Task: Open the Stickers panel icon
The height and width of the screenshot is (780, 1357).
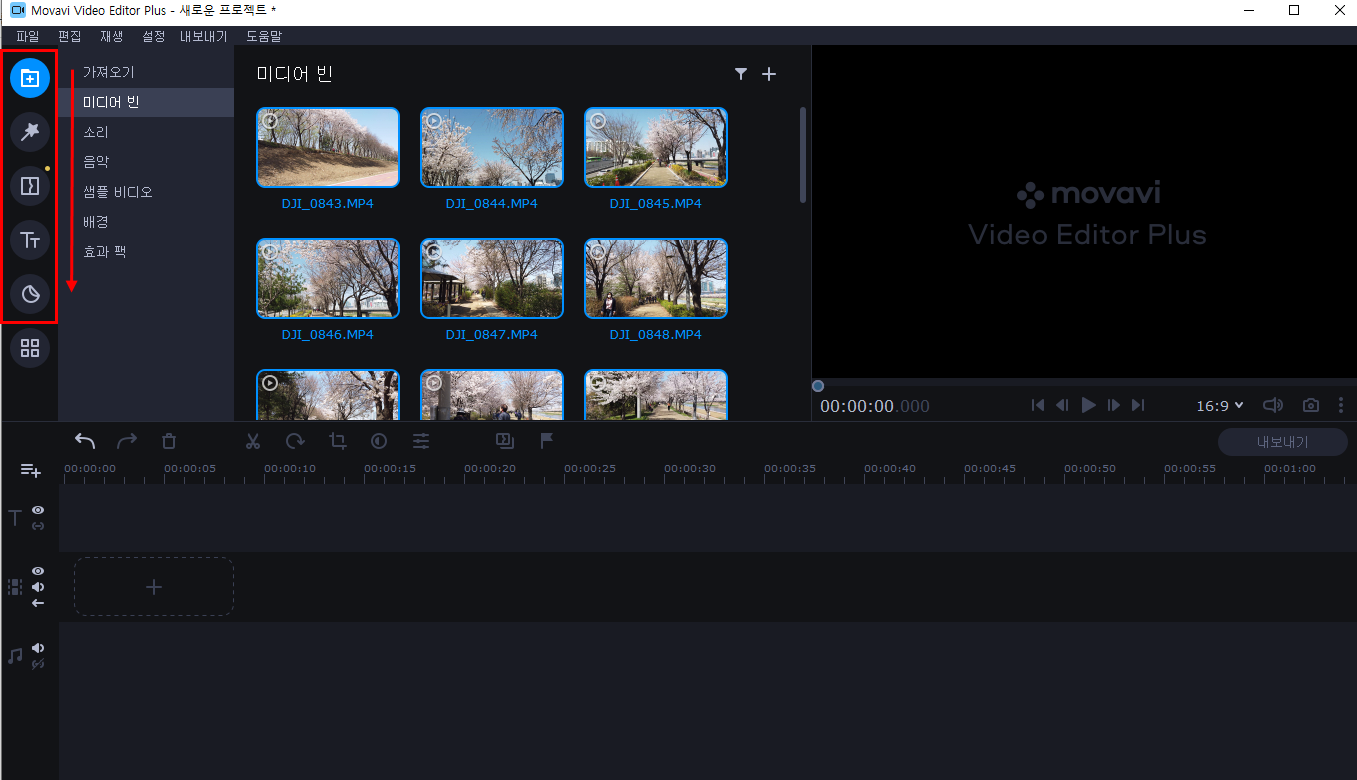Action: (30, 294)
